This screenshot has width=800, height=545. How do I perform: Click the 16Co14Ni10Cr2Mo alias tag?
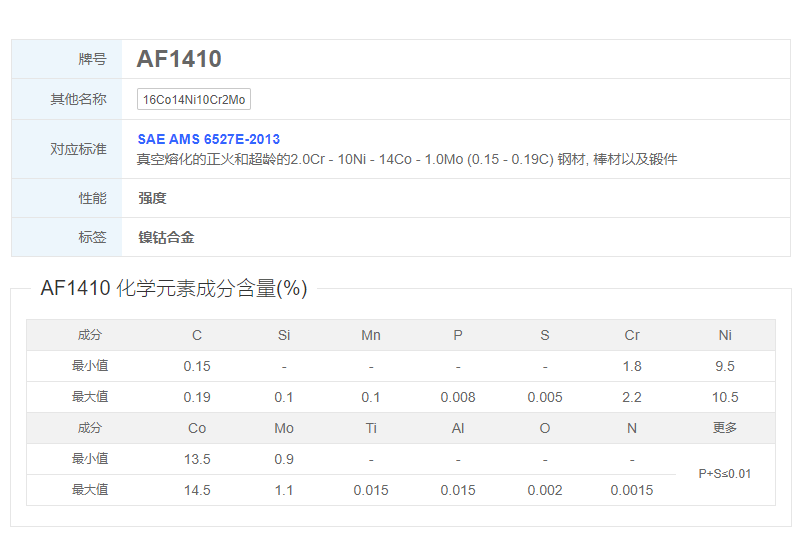tap(194, 100)
